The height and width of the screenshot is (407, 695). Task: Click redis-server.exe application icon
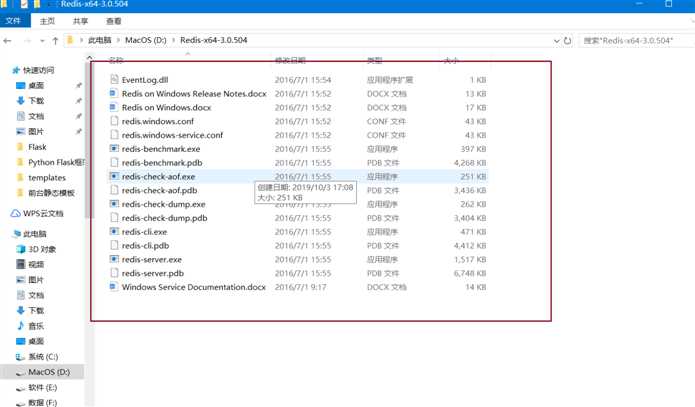click(x=114, y=259)
